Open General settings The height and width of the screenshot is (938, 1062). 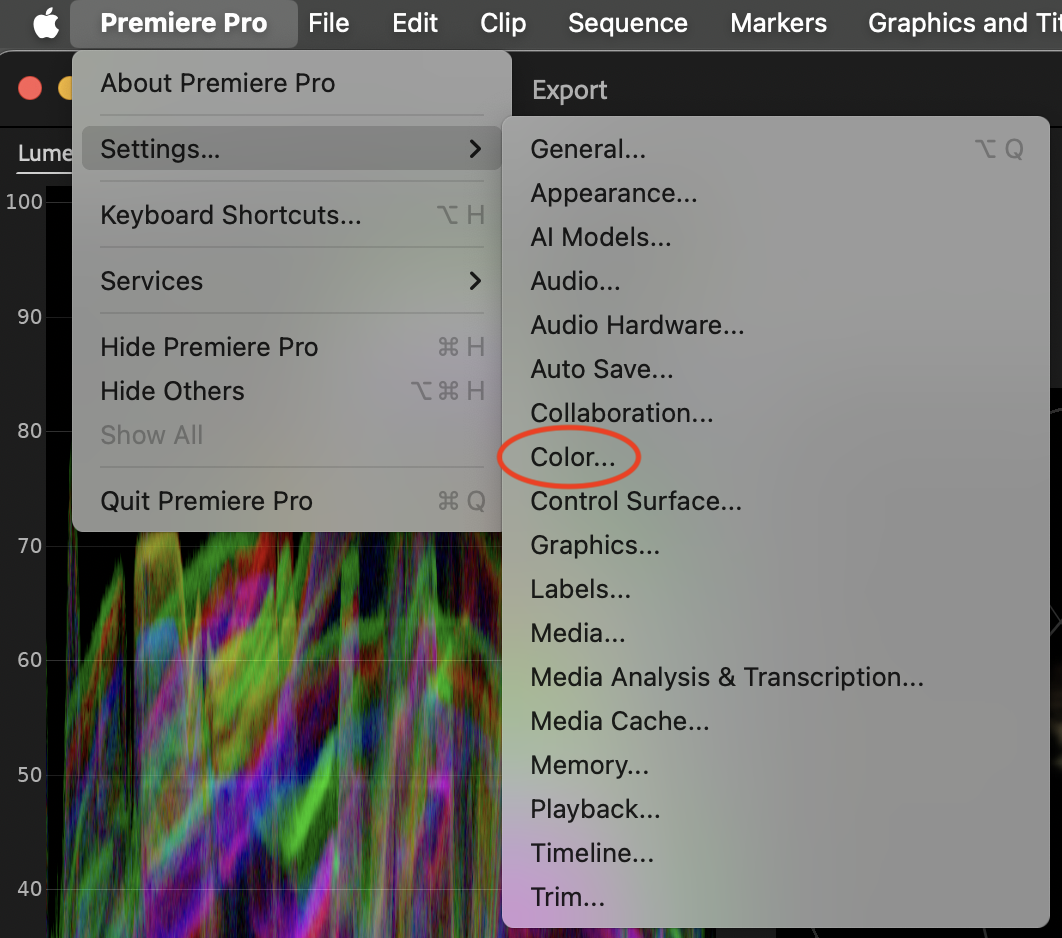tap(588, 149)
